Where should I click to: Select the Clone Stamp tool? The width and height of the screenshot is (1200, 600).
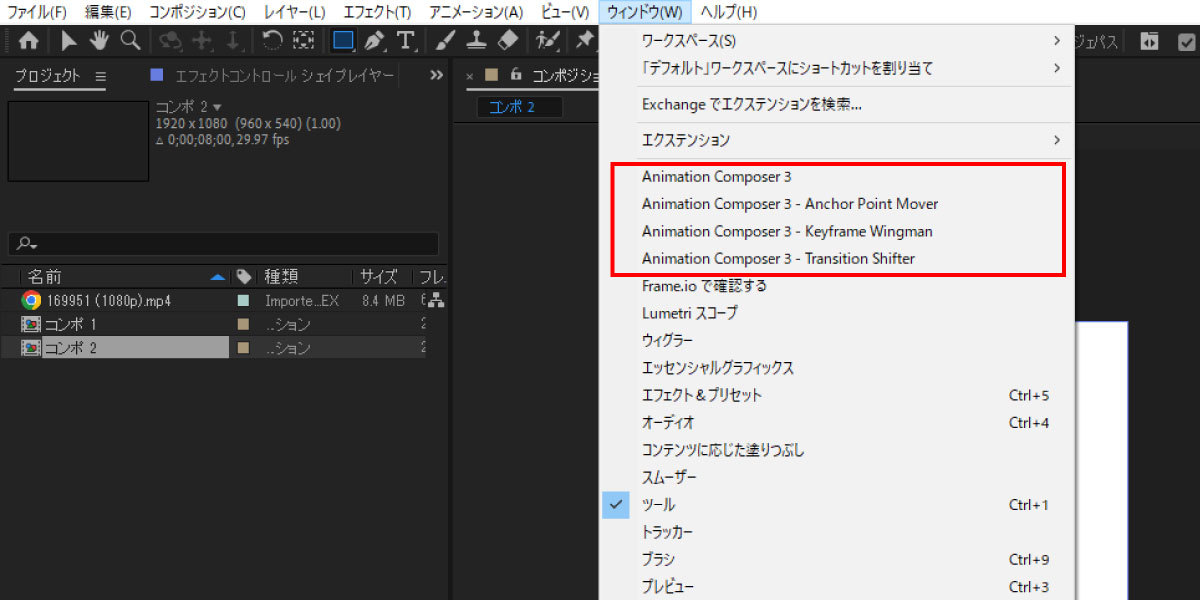[477, 41]
